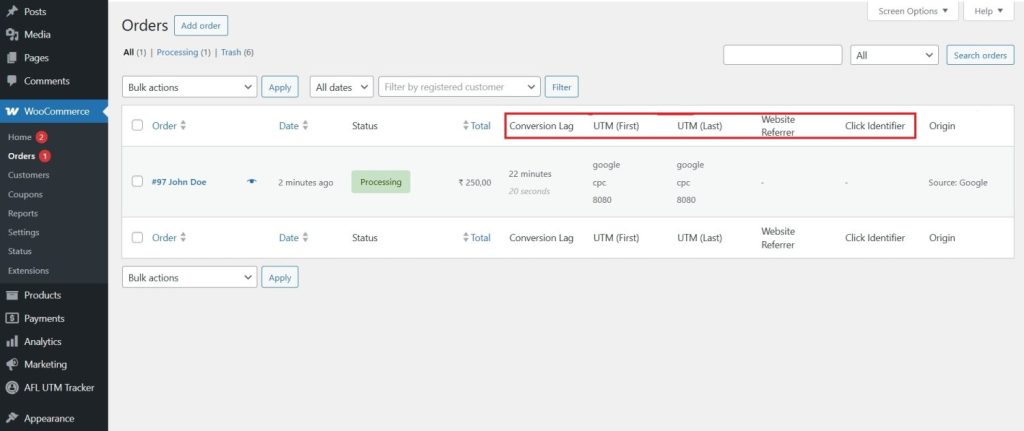The height and width of the screenshot is (431, 1024).
Task: Show the All orders view
Action: pyautogui.click(x=129, y=52)
